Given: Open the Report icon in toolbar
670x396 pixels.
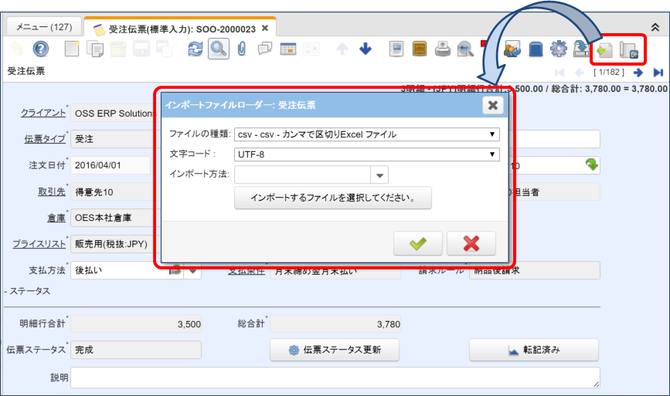Looking at the screenshot, I should [x=396, y=49].
